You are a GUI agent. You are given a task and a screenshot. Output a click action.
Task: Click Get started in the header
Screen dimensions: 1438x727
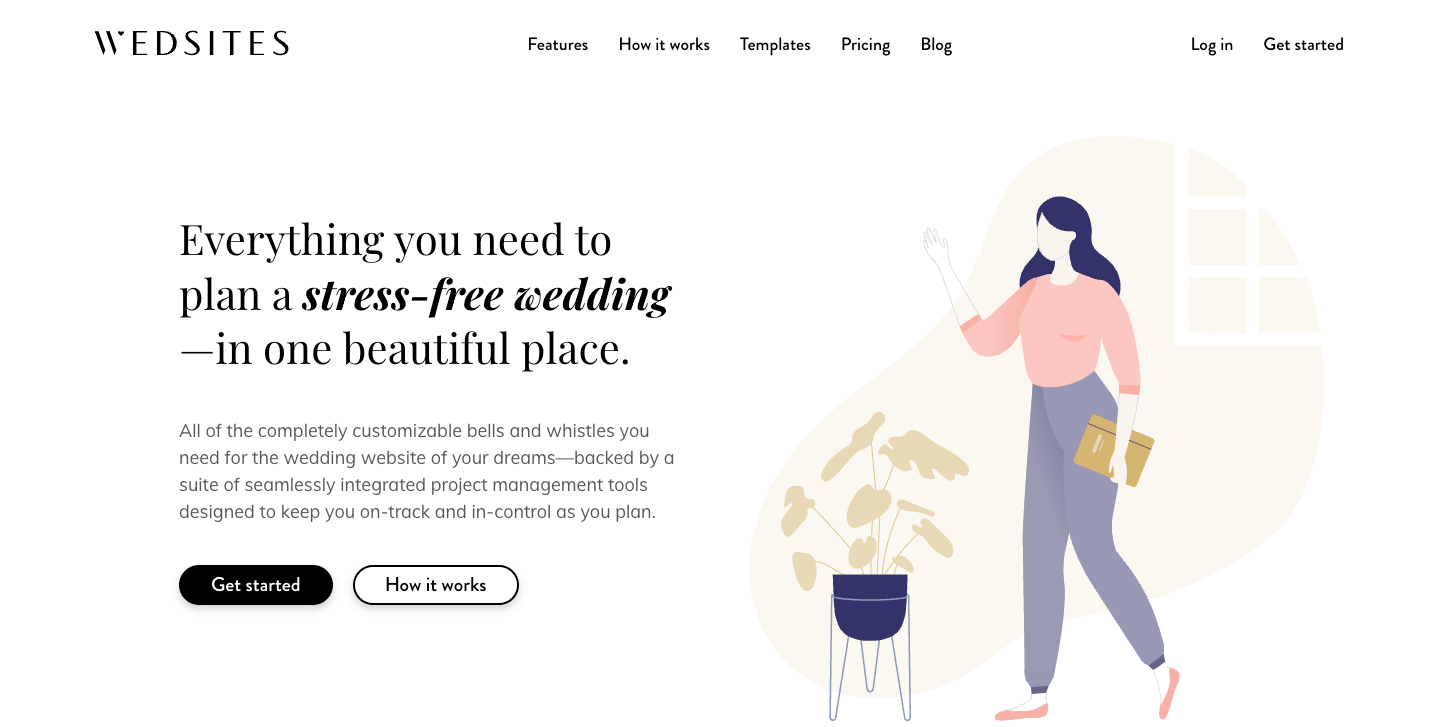pyautogui.click(x=1303, y=44)
